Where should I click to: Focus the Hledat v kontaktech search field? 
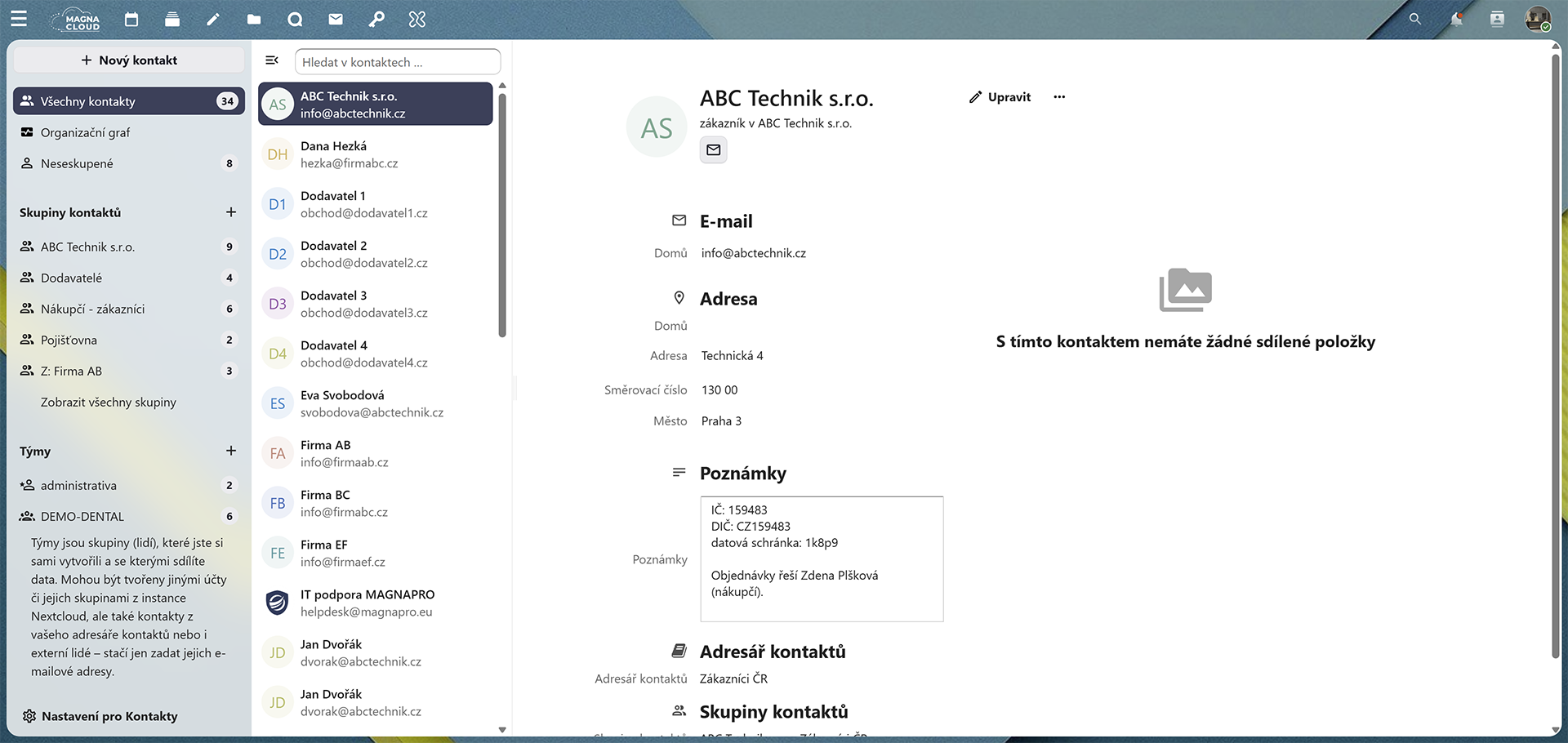tap(398, 62)
